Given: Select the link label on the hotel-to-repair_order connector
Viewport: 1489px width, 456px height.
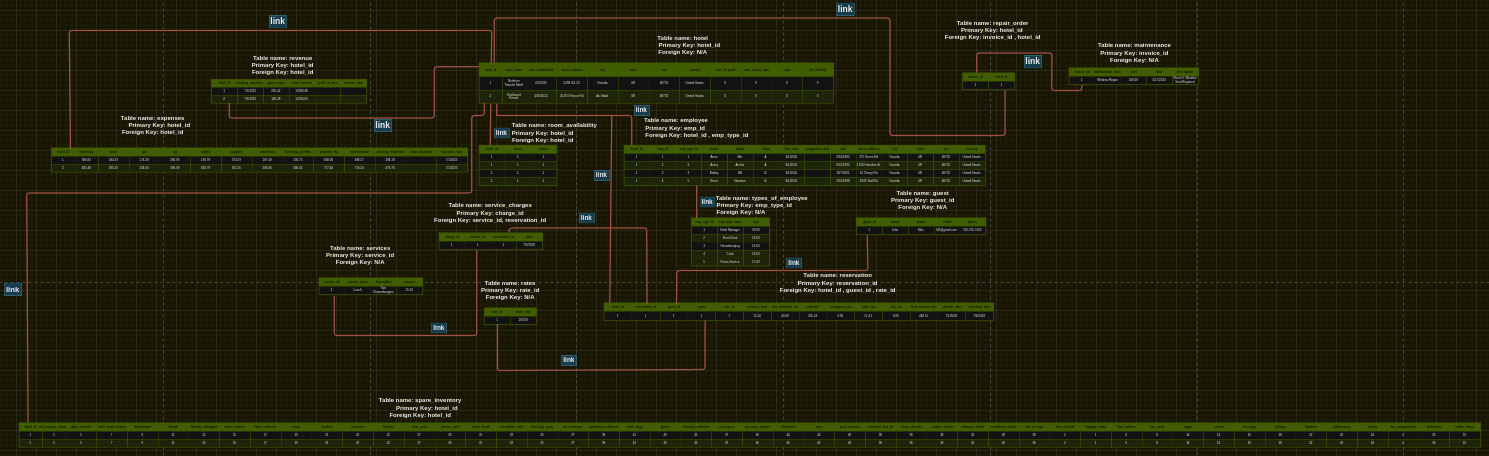Looking at the screenshot, I should 845,9.
